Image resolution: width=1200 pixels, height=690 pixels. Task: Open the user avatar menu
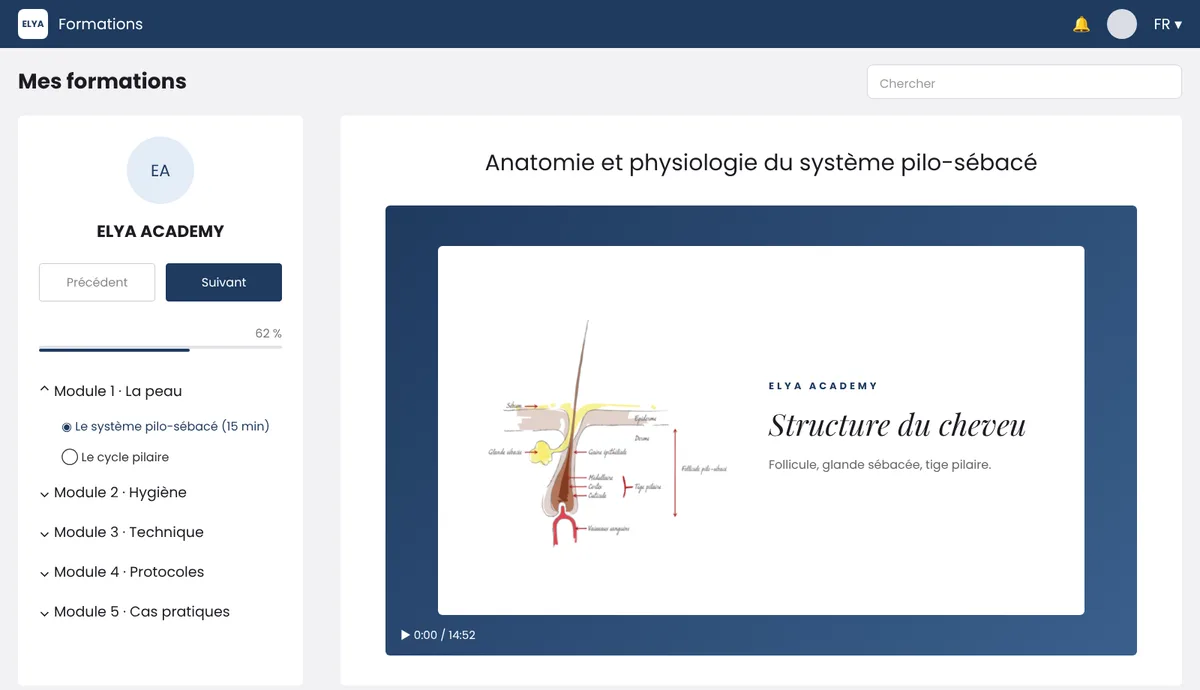(1122, 24)
